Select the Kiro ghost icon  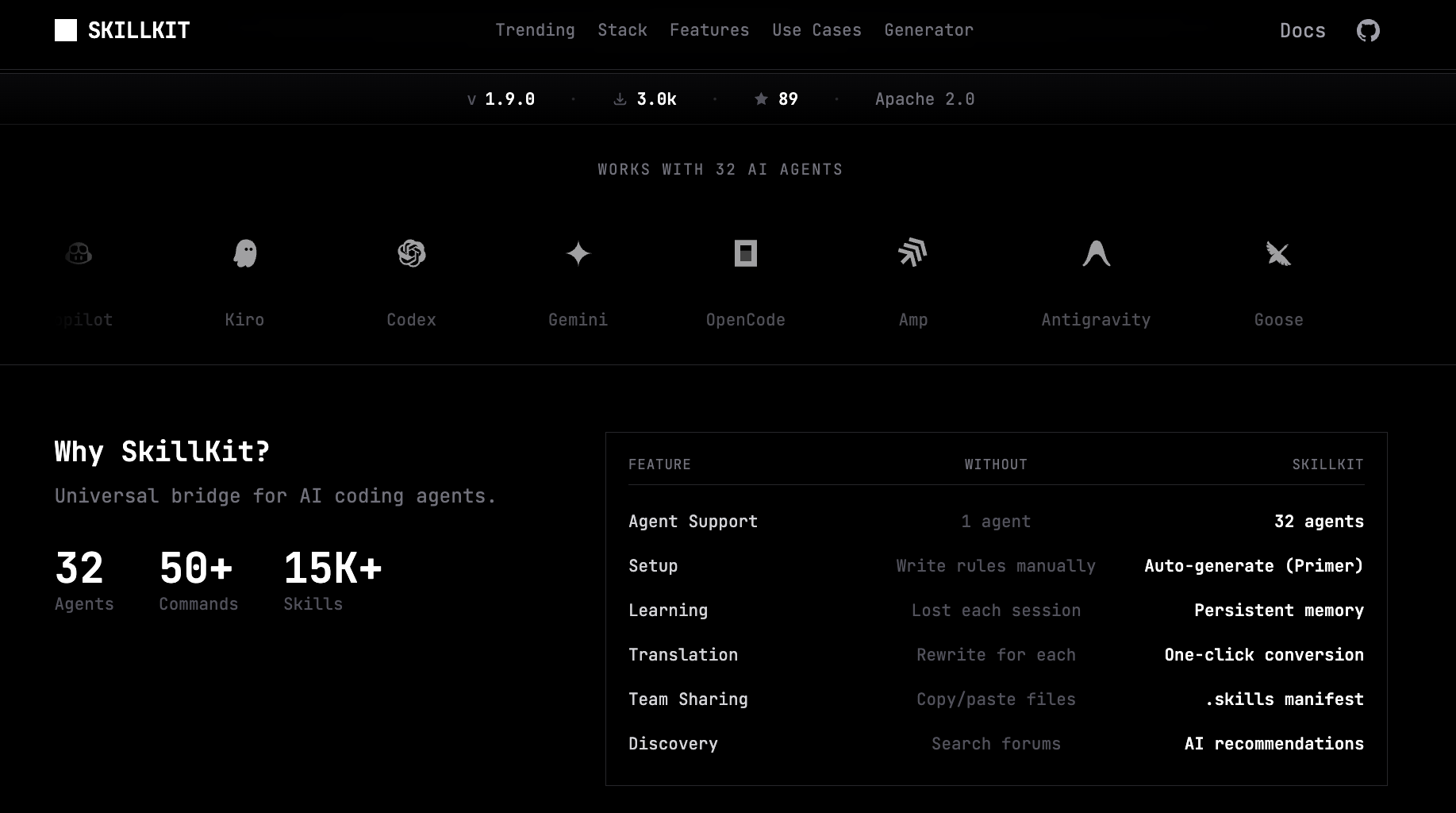click(244, 253)
